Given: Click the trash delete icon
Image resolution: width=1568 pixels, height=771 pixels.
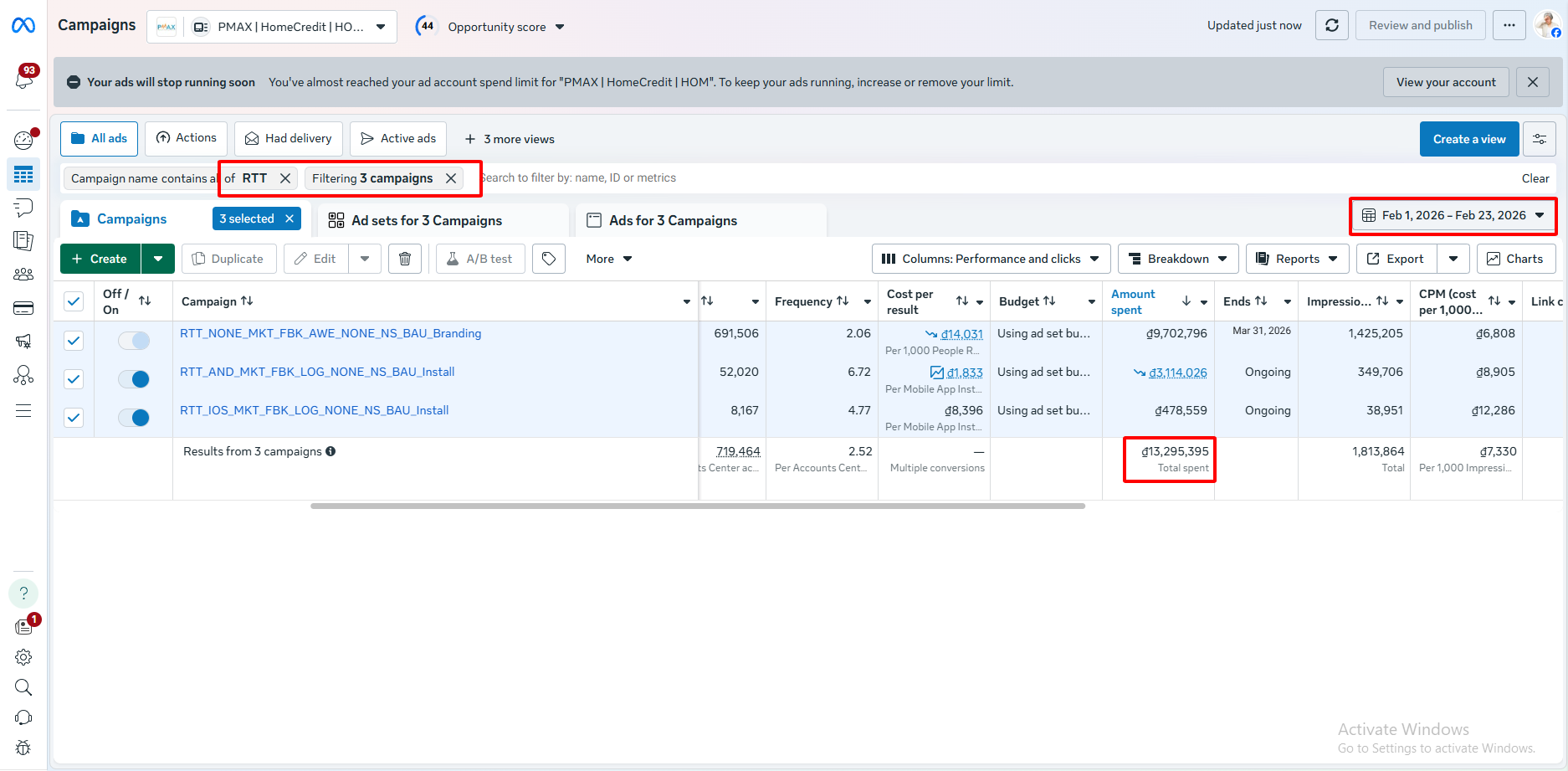Looking at the screenshot, I should click(405, 259).
